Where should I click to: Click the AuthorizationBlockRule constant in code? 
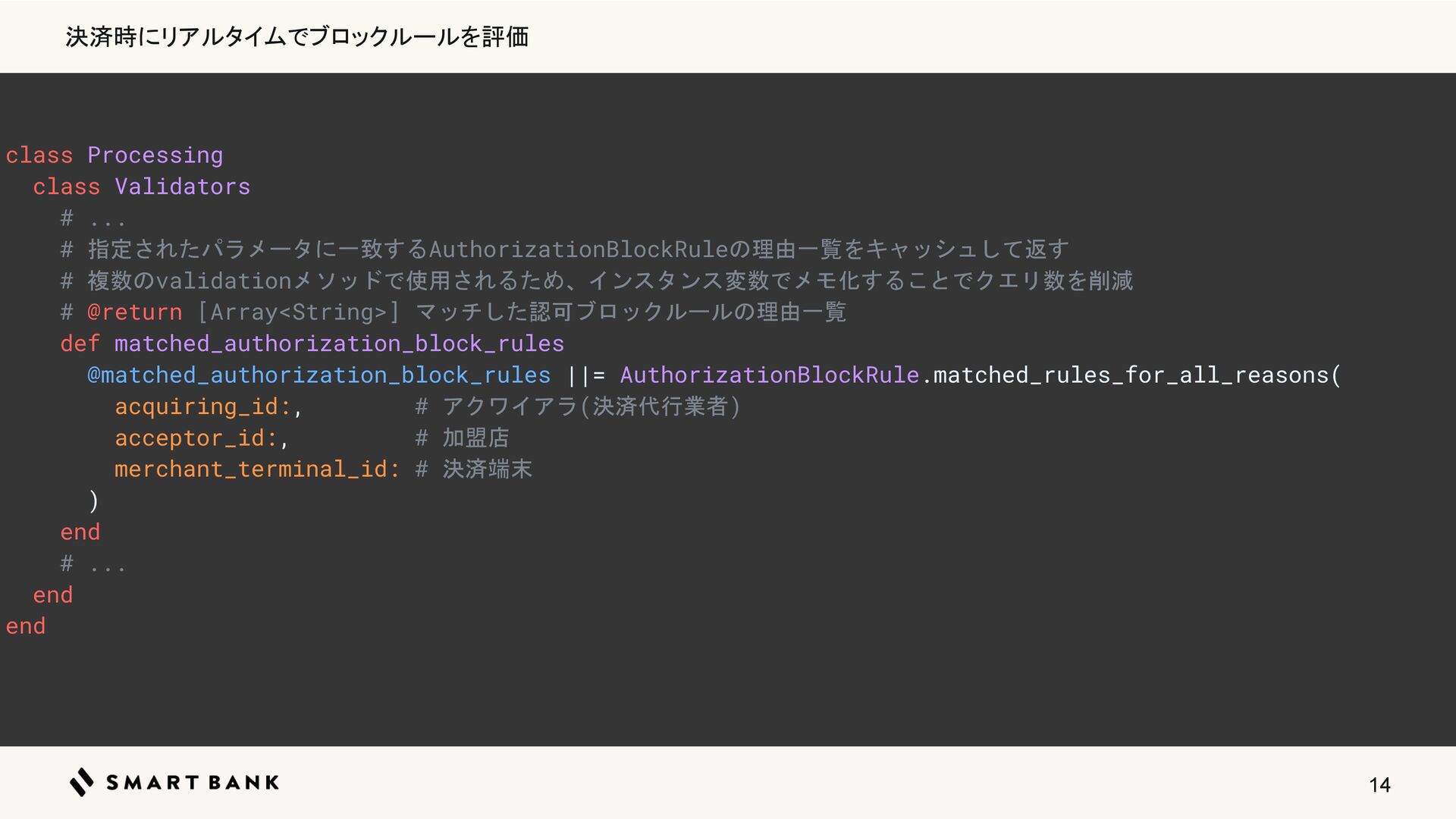coord(769,375)
